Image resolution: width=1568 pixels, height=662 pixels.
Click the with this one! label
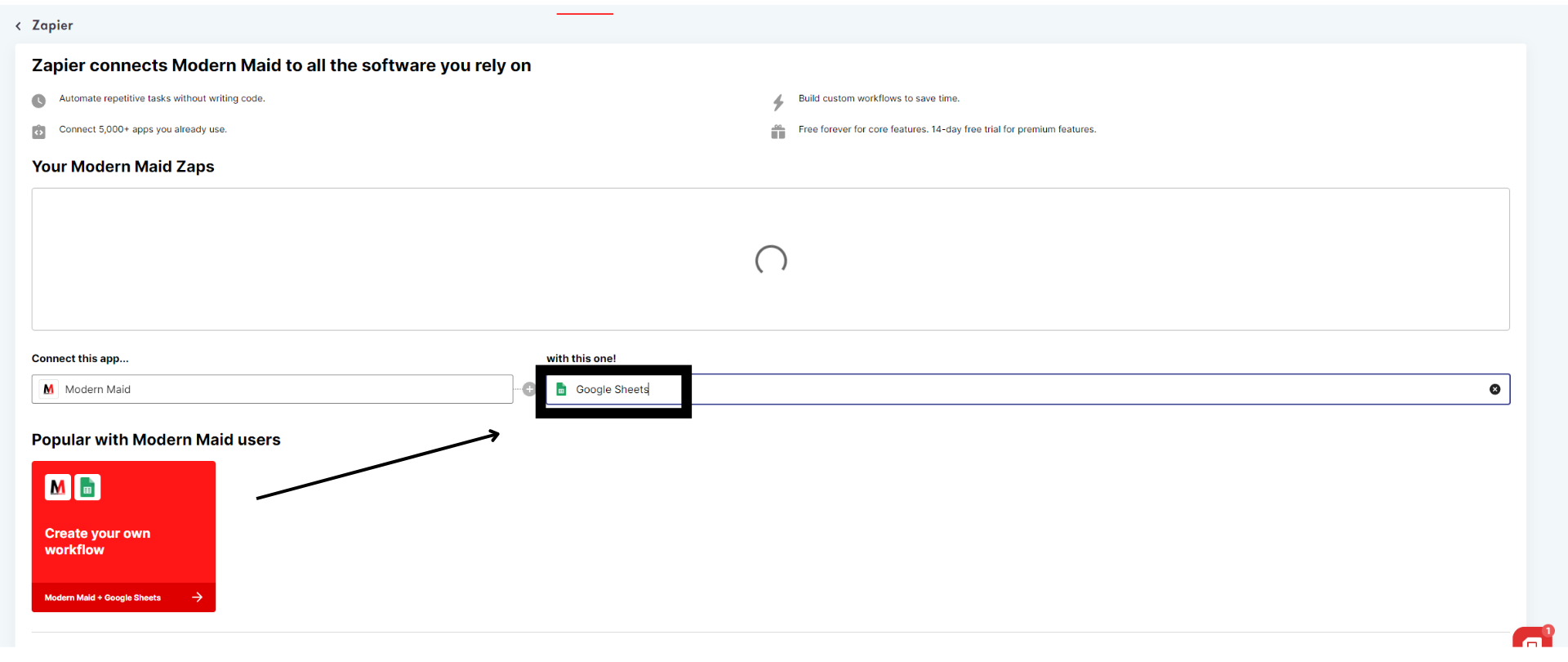point(581,358)
